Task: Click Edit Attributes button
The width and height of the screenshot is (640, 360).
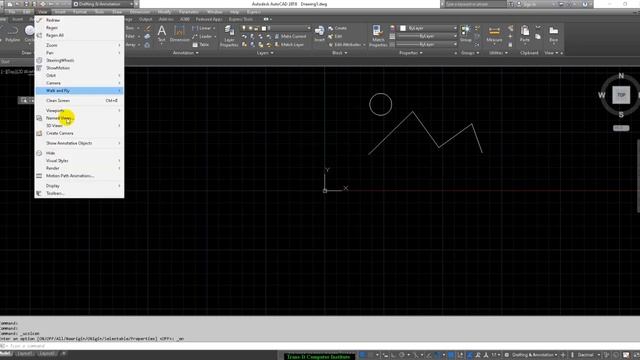Action: 347,44
